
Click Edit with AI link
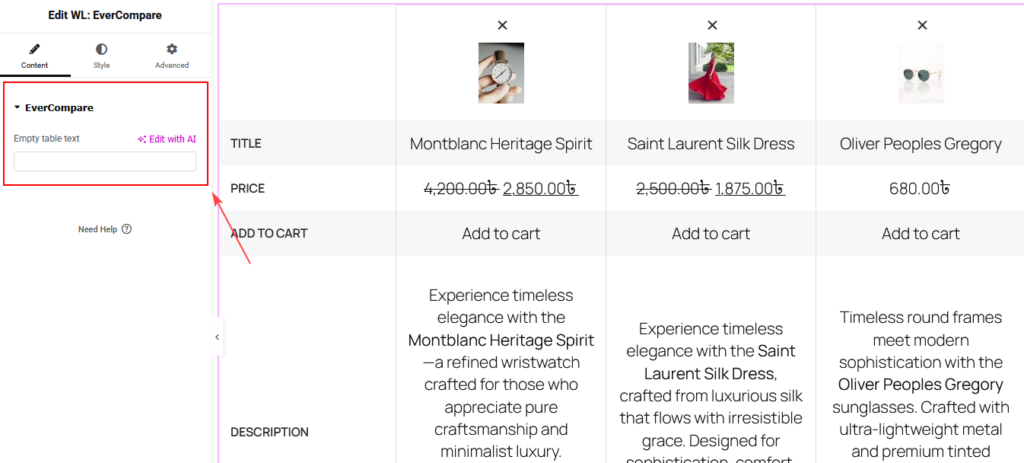pos(167,139)
